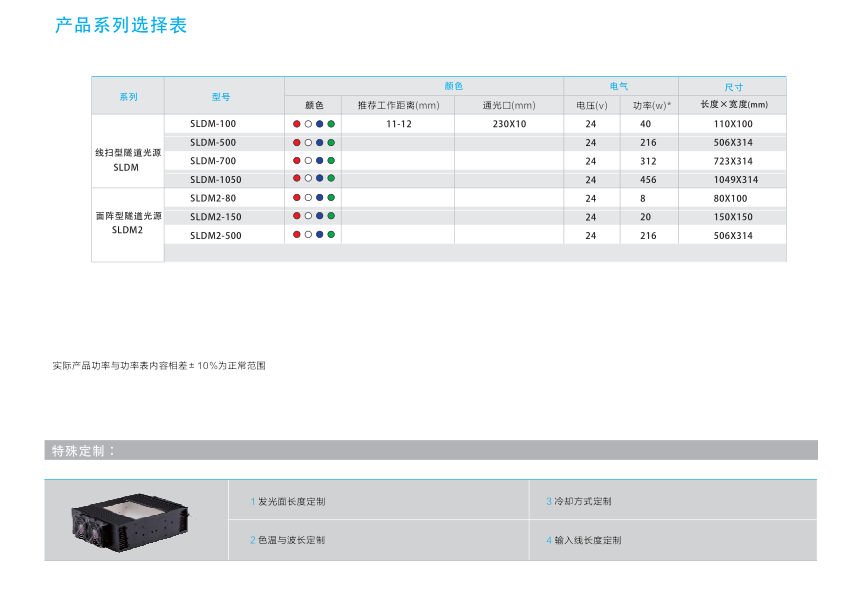Select model cell SLDM-1050
The image size is (854, 599).
[x=216, y=180]
